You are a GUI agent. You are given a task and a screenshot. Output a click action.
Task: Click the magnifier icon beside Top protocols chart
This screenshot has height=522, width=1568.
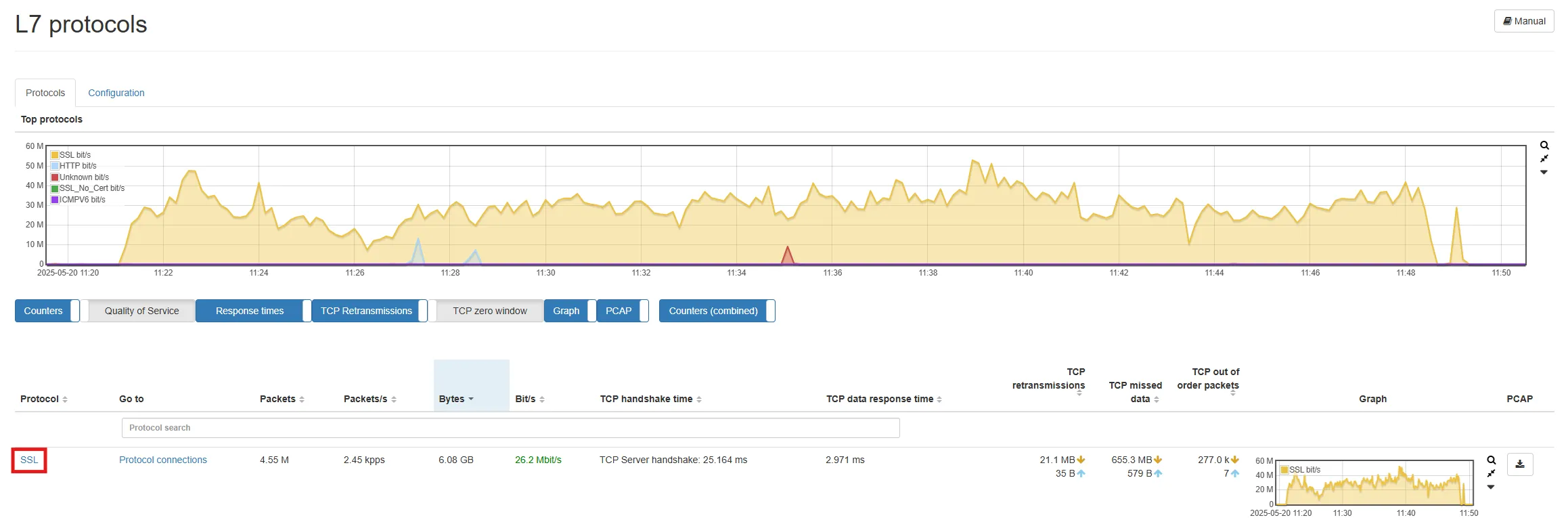[x=1544, y=146]
